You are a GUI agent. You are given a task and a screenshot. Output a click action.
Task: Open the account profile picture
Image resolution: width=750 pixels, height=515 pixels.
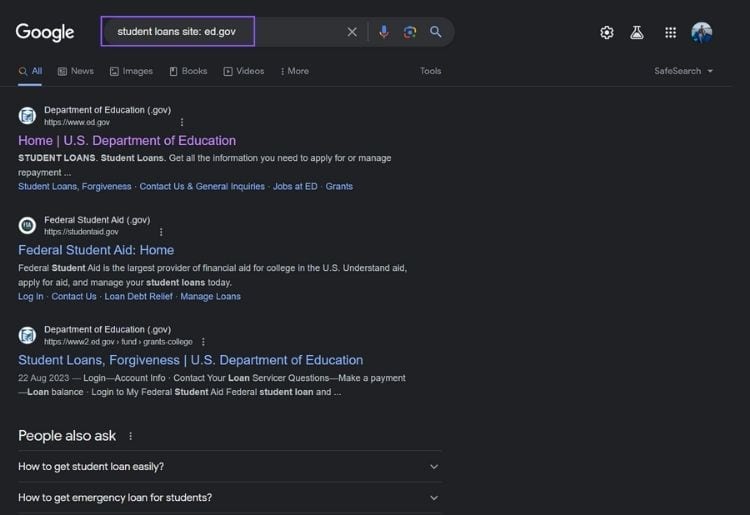(x=702, y=33)
